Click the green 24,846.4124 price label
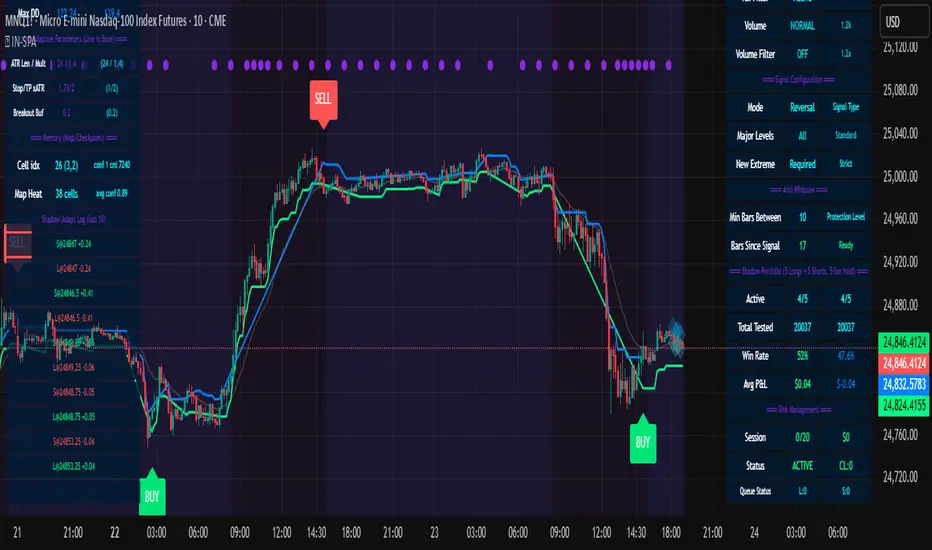The height and width of the screenshot is (550, 932). click(904, 342)
